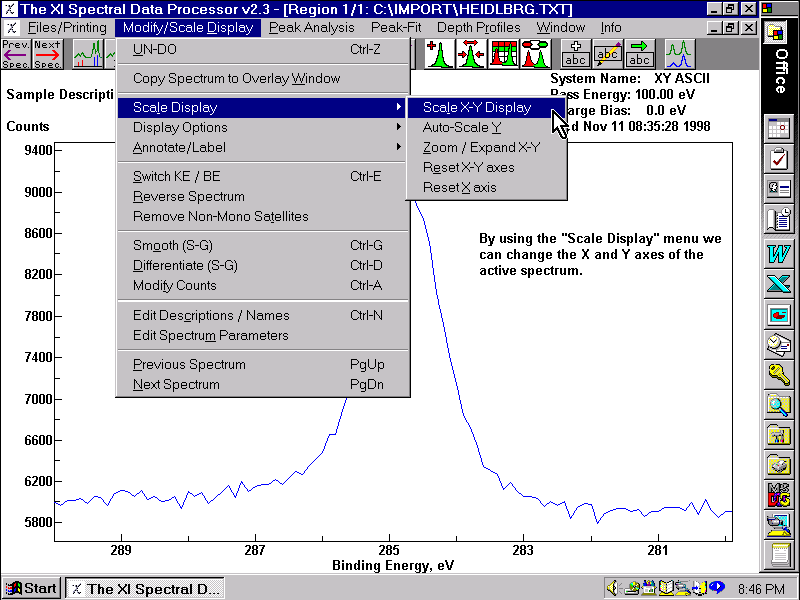Click the Start button

point(32,588)
